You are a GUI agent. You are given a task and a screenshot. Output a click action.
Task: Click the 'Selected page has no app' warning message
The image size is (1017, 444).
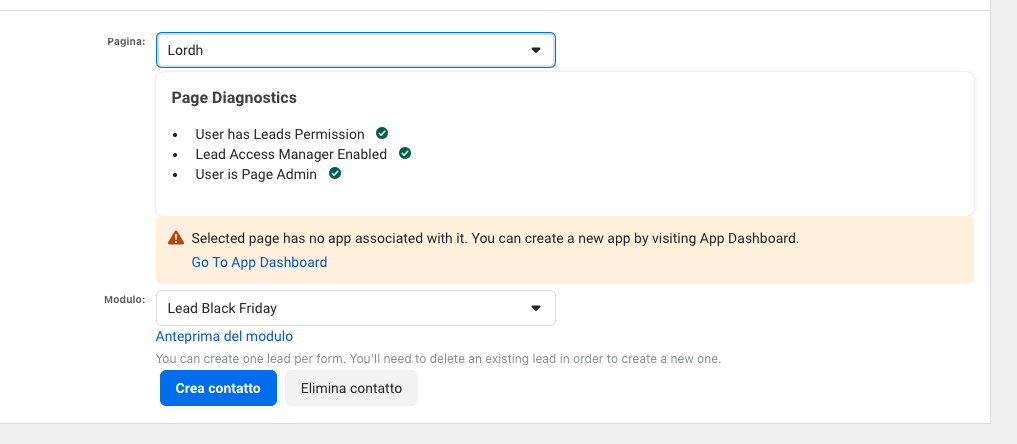click(495, 239)
